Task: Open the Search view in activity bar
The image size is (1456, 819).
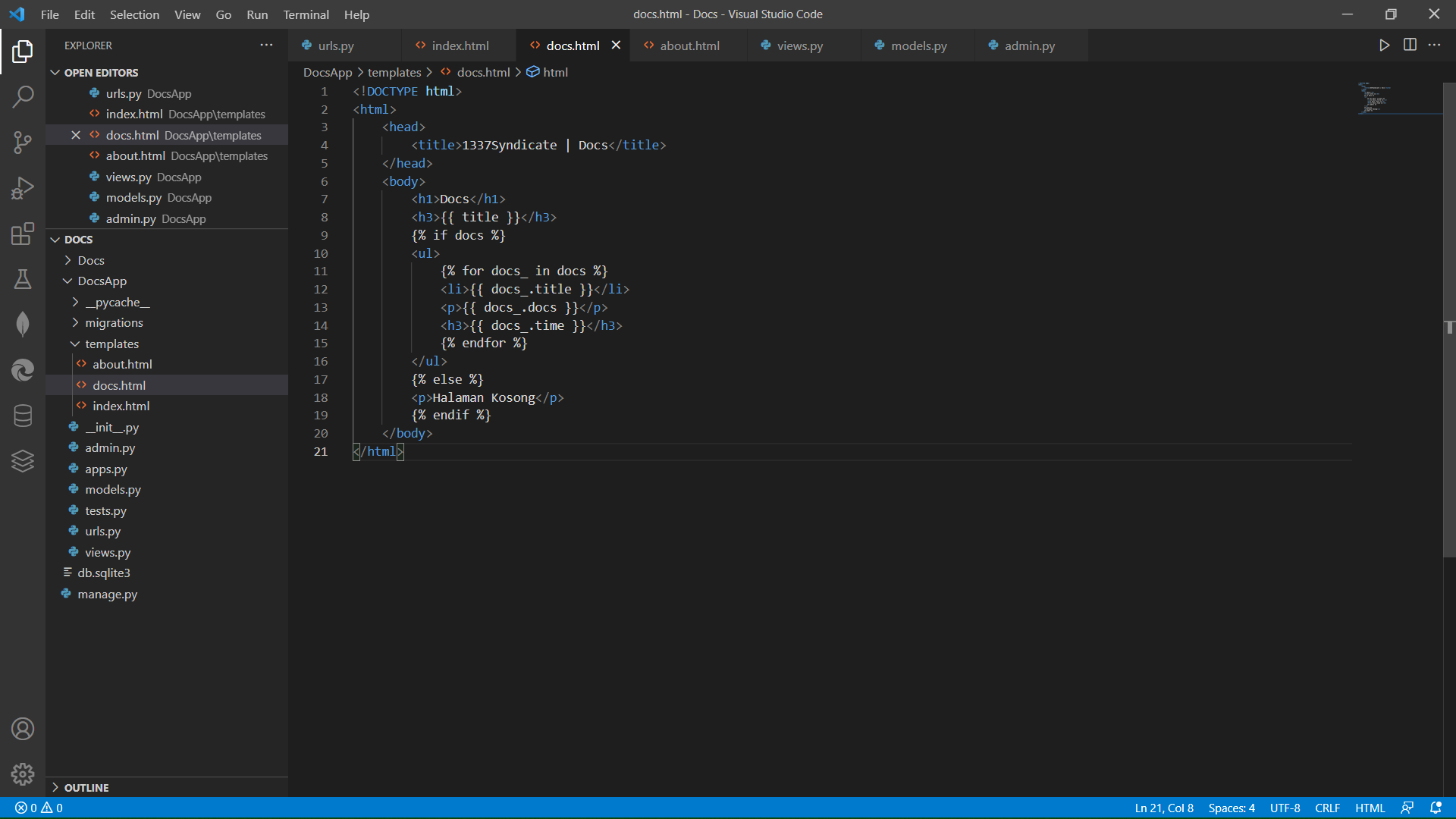Action: tap(23, 96)
